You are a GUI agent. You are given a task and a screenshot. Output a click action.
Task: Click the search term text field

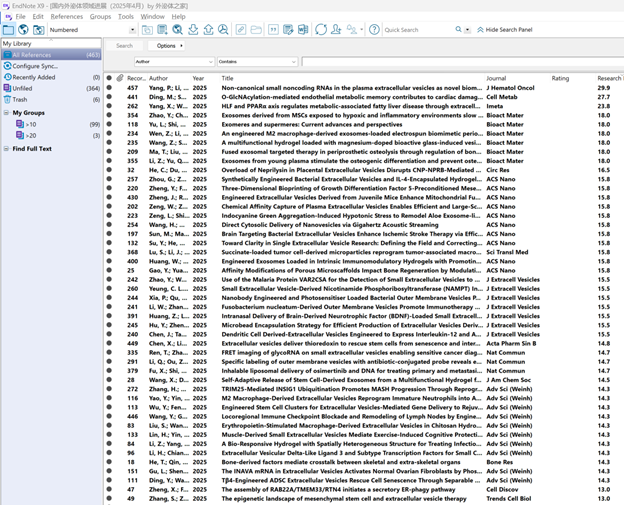pos(462,62)
